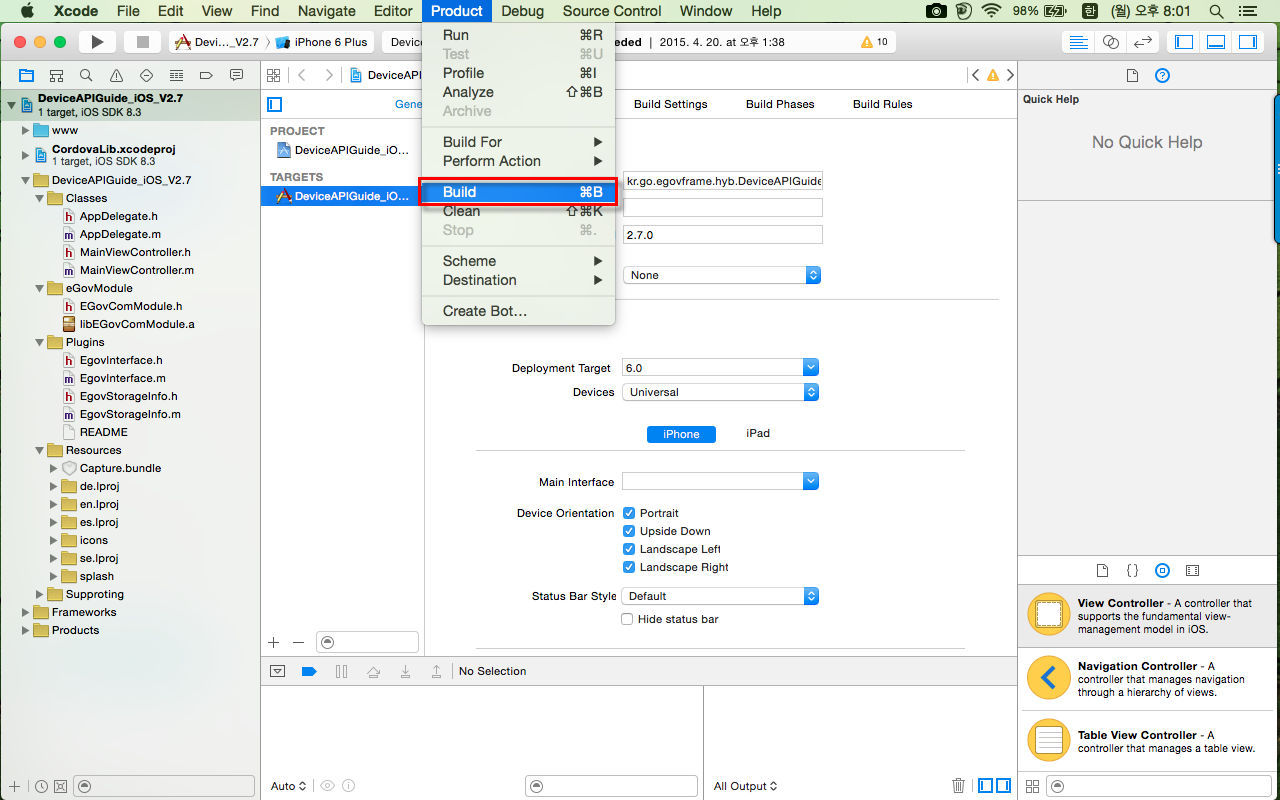Viewport: 1280px width, 800px height.
Task: Disable the Upside Down orientation
Action: 629,531
